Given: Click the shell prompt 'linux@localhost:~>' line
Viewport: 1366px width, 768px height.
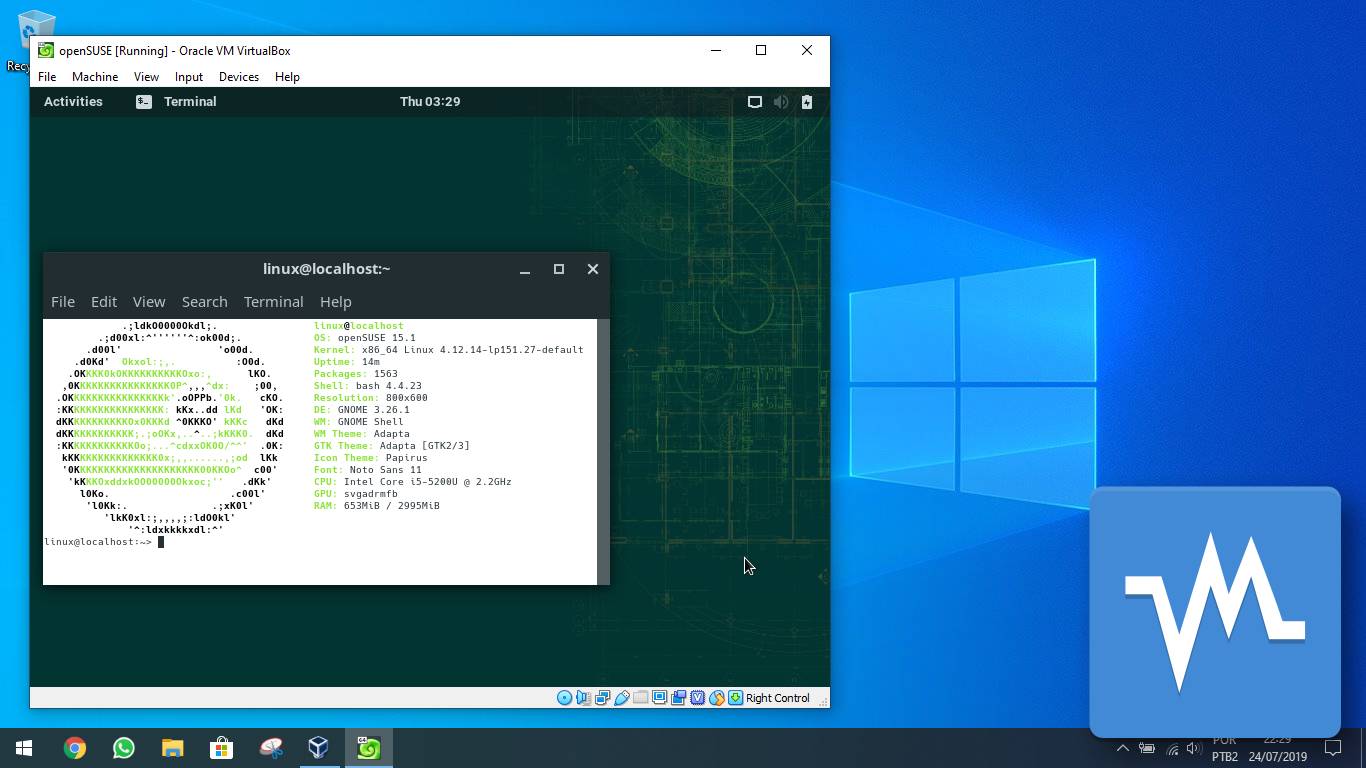Looking at the screenshot, I should 104,542.
